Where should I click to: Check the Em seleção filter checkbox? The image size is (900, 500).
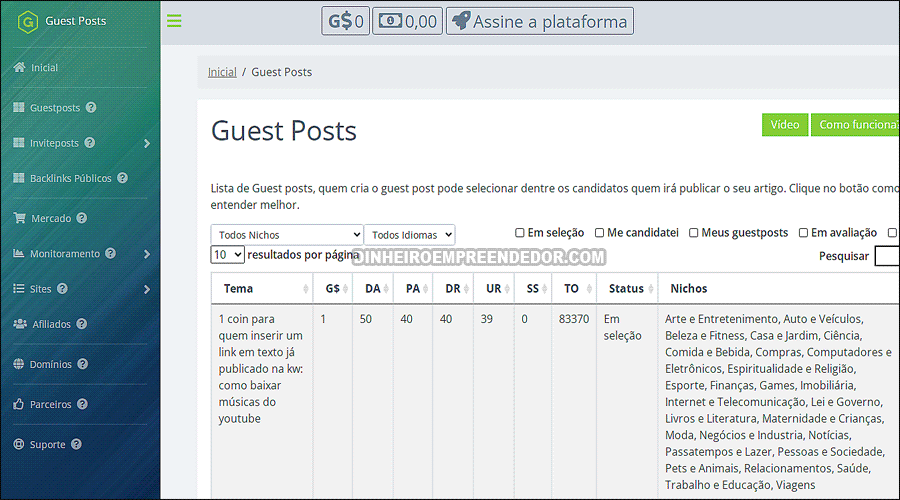pos(519,232)
